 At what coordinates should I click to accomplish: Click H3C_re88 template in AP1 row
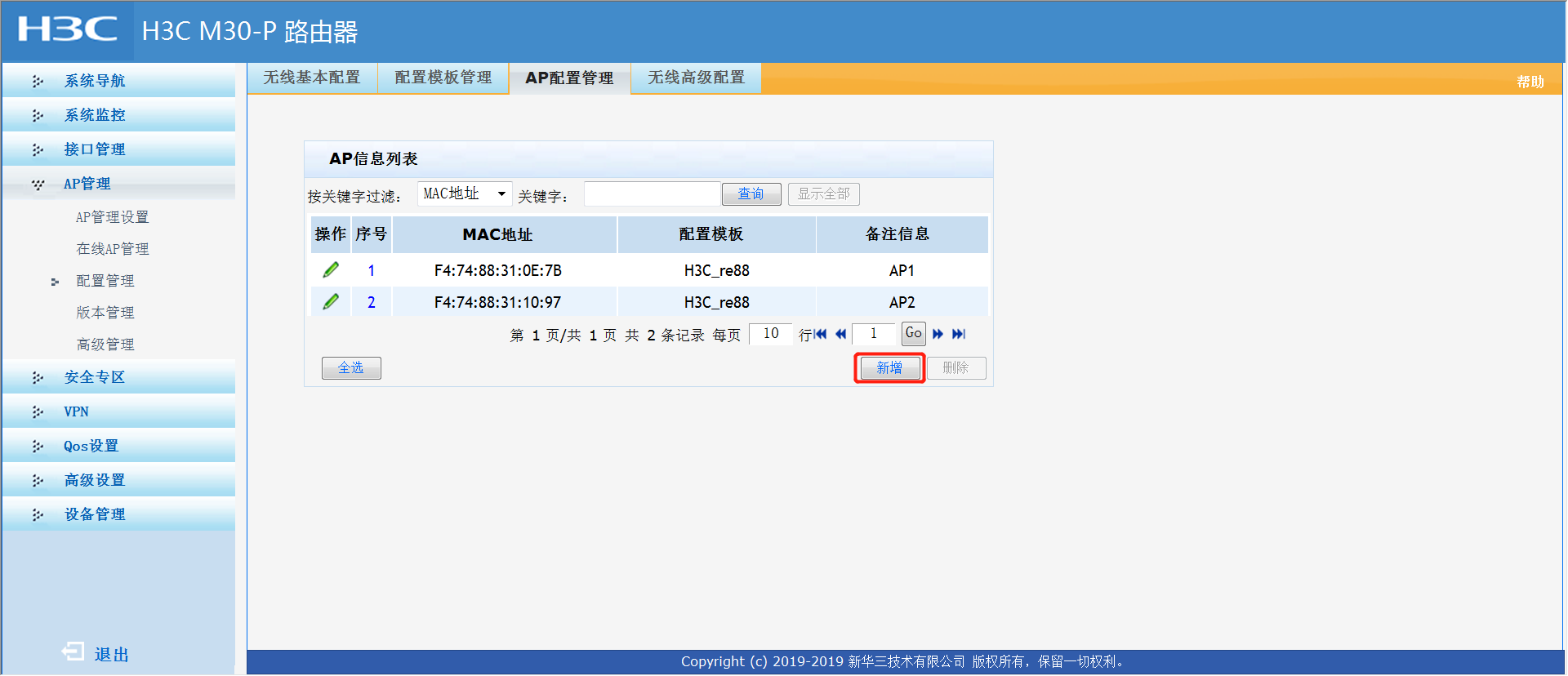[717, 270]
